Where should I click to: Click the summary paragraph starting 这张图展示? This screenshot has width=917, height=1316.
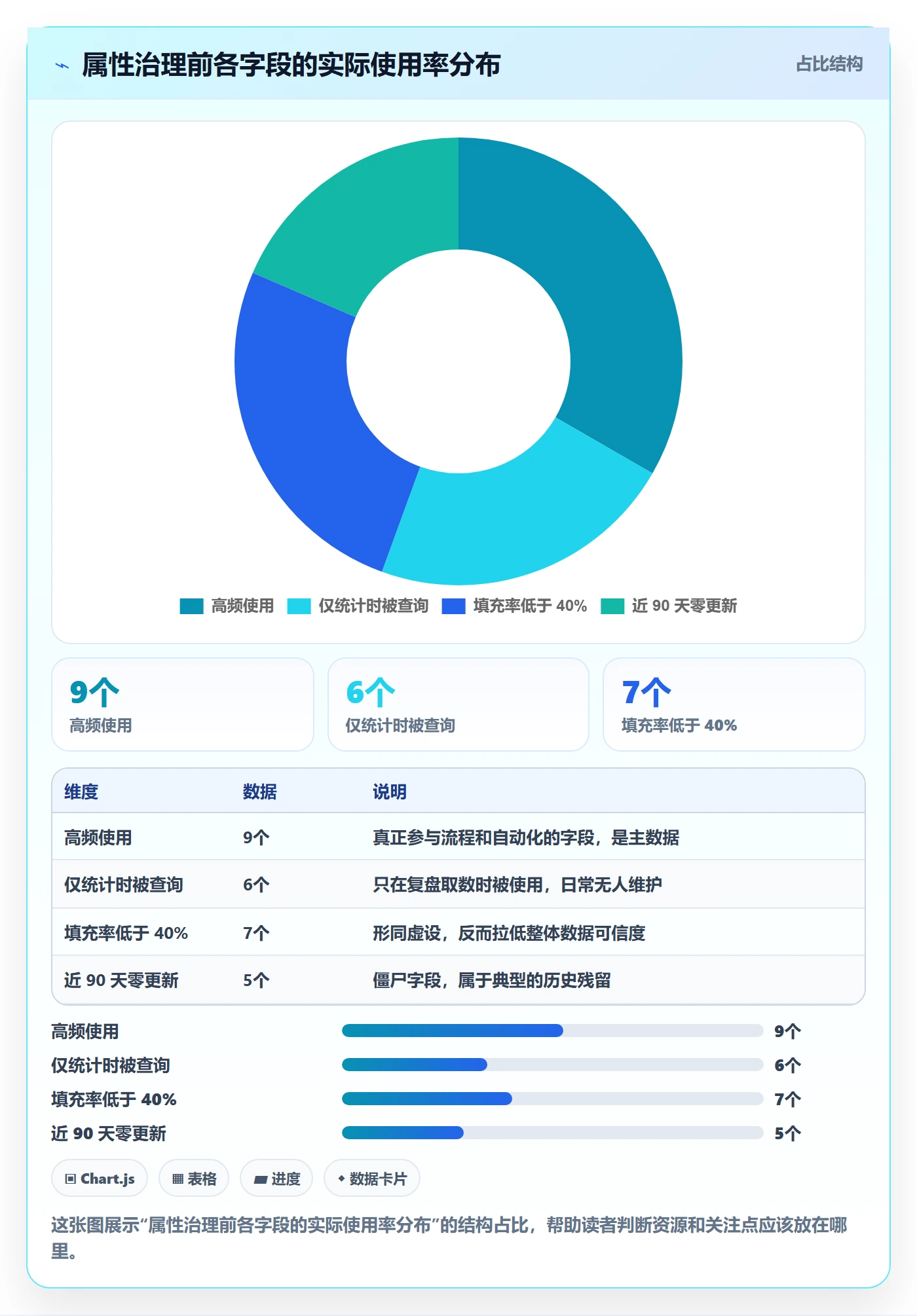(449, 1238)
